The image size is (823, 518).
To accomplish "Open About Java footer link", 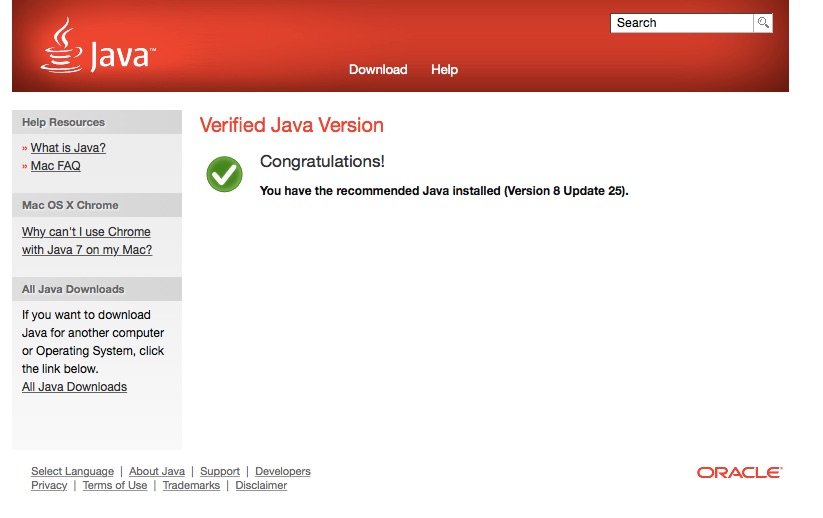I will point(157,471).
